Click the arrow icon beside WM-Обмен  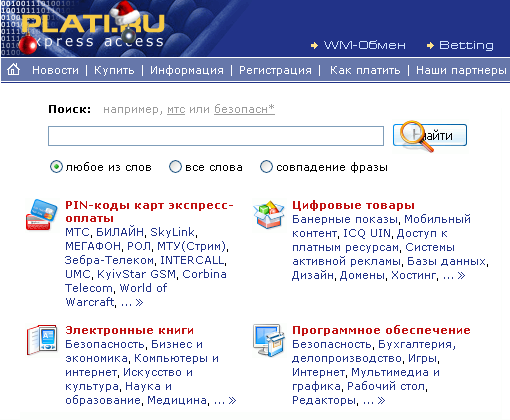(314, 45)
